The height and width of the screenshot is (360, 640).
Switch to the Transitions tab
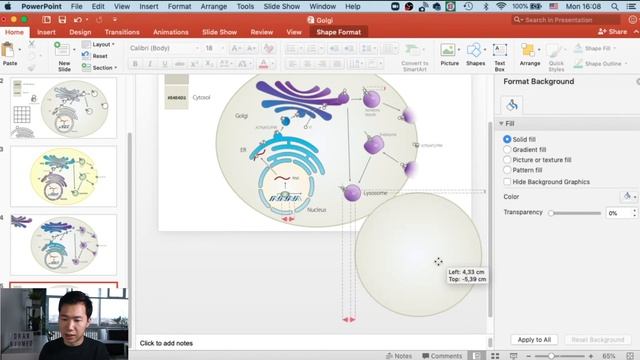pyautogui.click(x=122, y=32)
